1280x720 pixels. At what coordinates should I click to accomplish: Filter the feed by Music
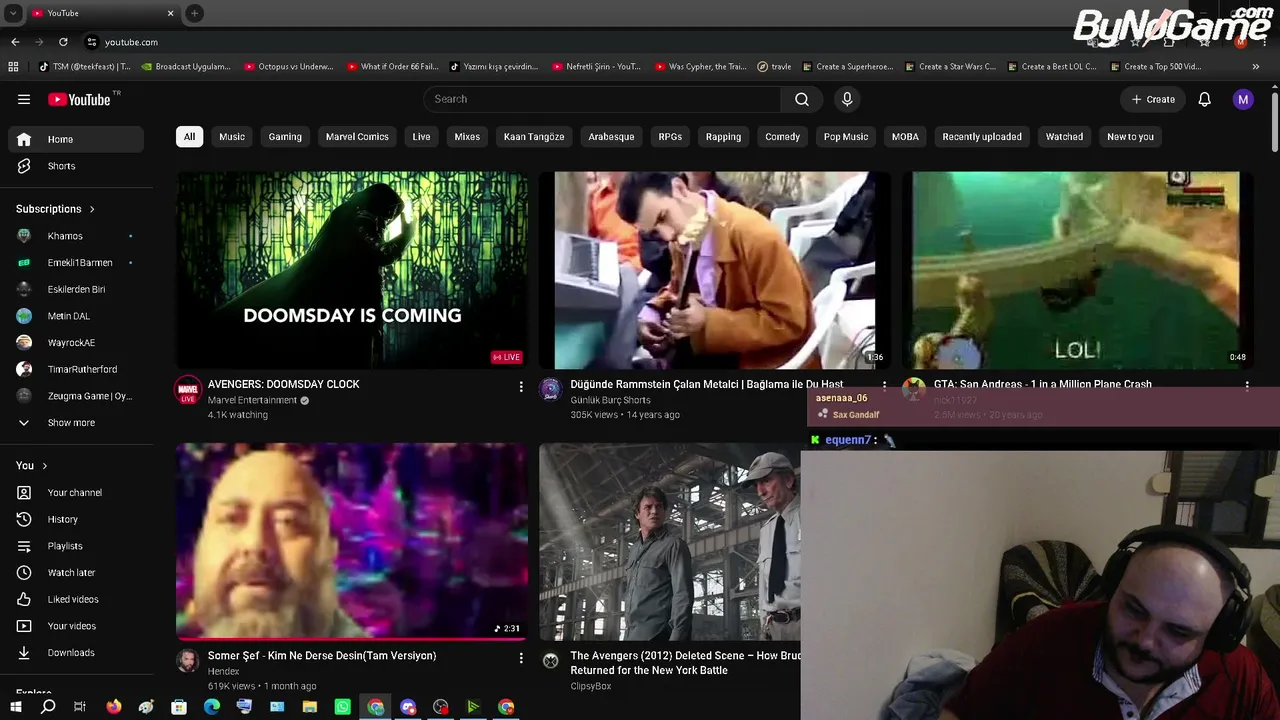232,137
